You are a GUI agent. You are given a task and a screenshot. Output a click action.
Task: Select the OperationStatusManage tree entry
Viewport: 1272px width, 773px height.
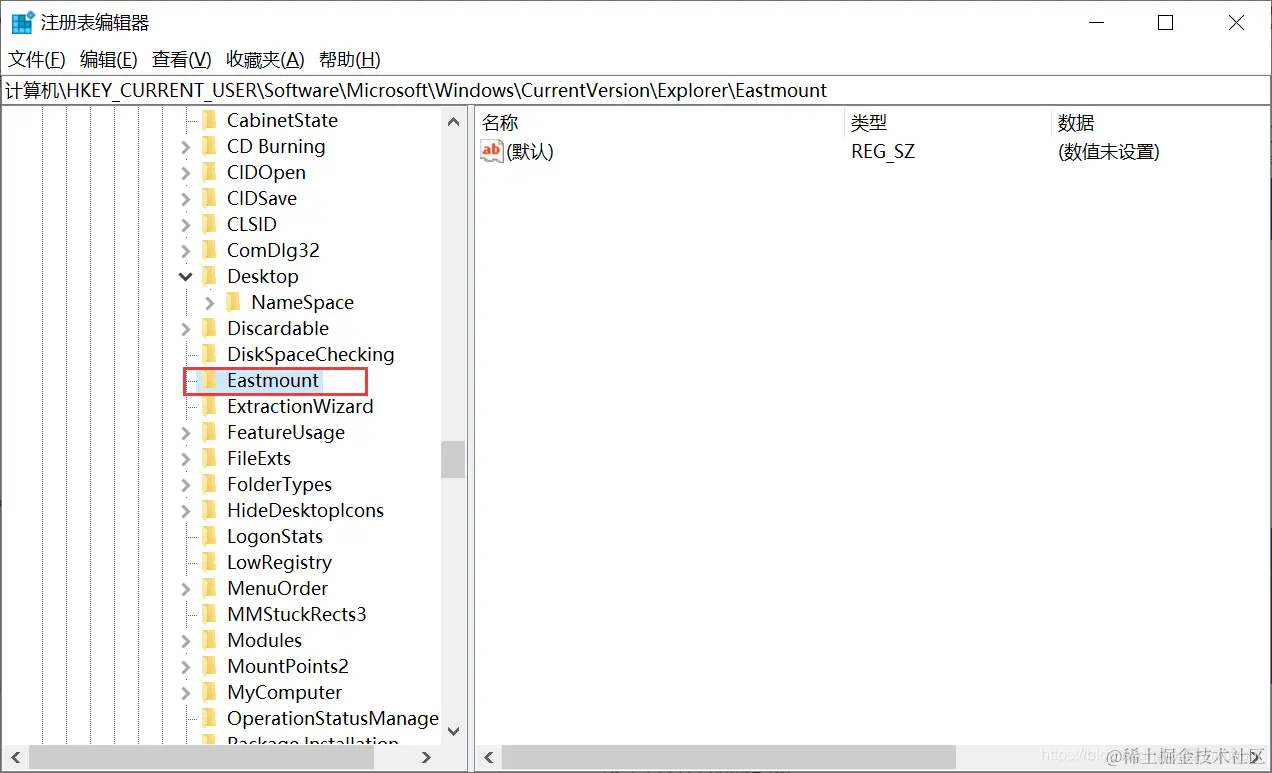333,718
